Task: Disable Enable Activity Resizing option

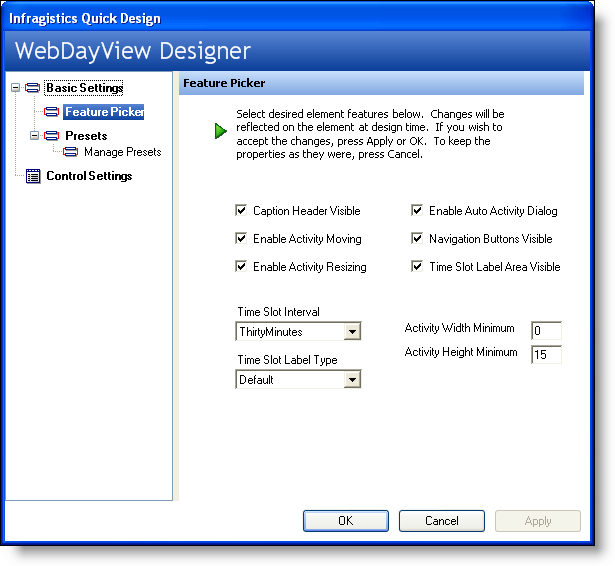Action: [241, 267]
